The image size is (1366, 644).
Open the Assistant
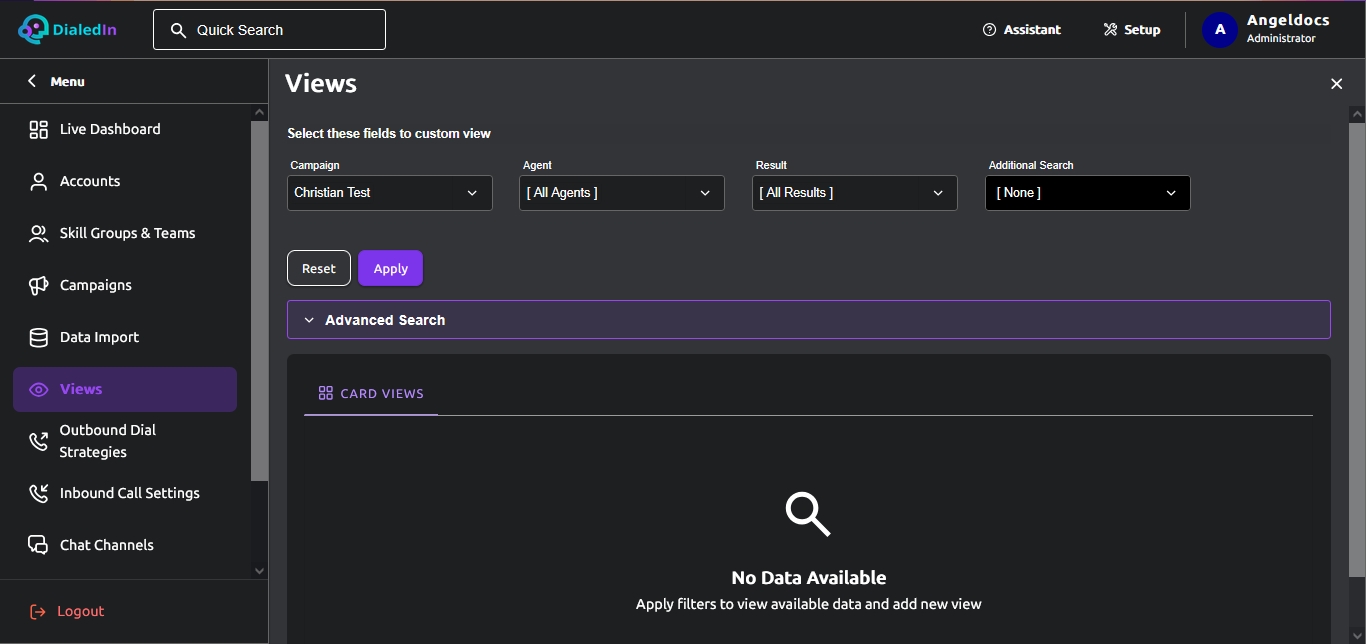pyautogui.click(x=1022, y=30)
